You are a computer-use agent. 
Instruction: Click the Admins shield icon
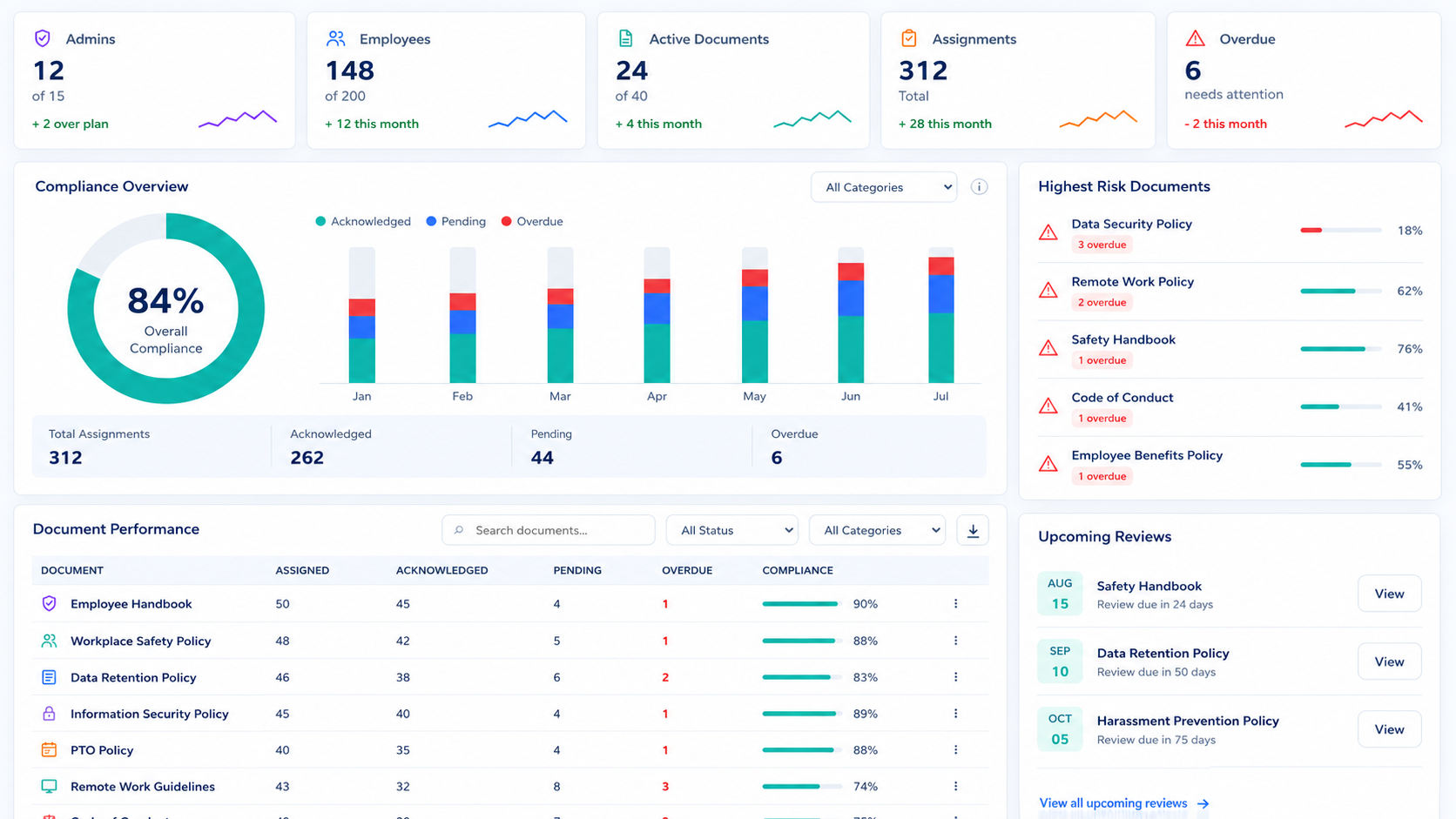(x=42, y=38)
